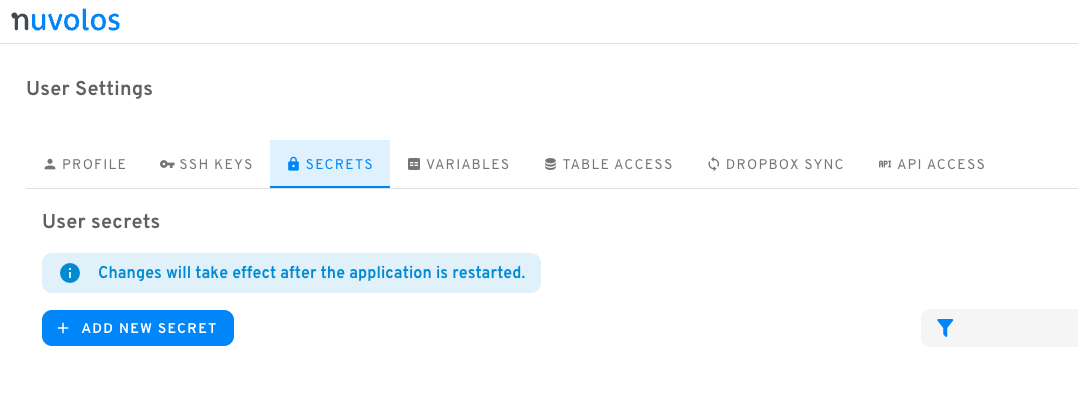Open the API Access tab
The width and height of the screenshot is (1078, 400).
click(932, 164)
